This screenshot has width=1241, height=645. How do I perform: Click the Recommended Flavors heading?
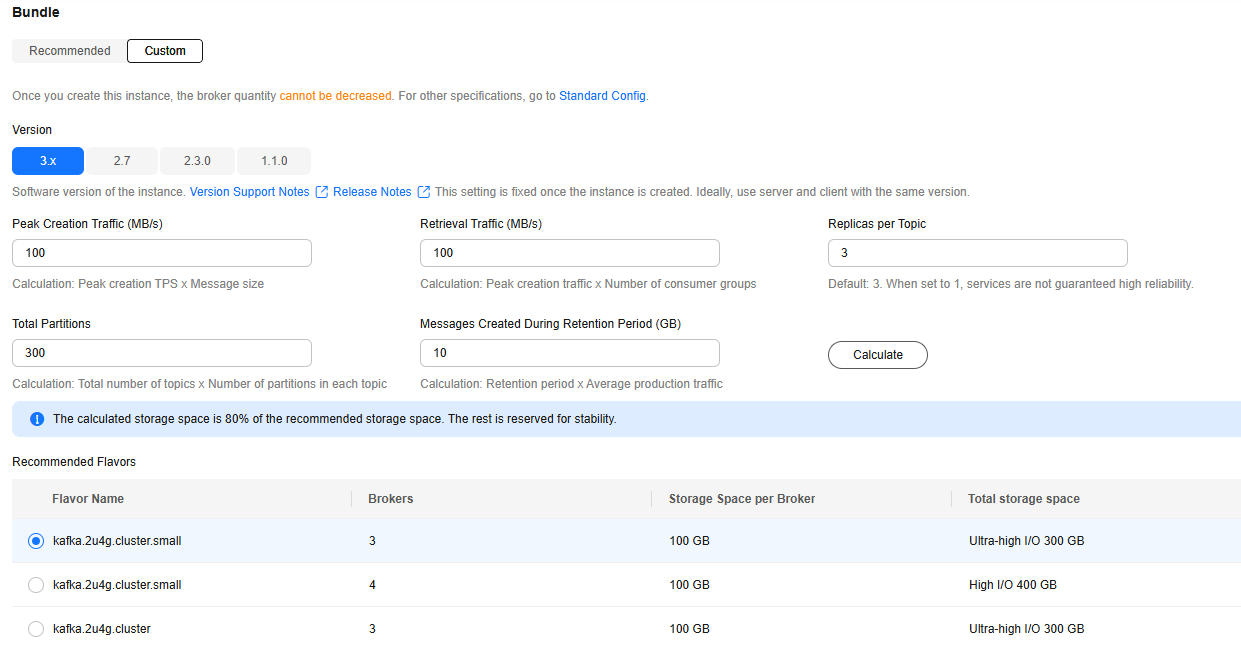coord(74,462)
